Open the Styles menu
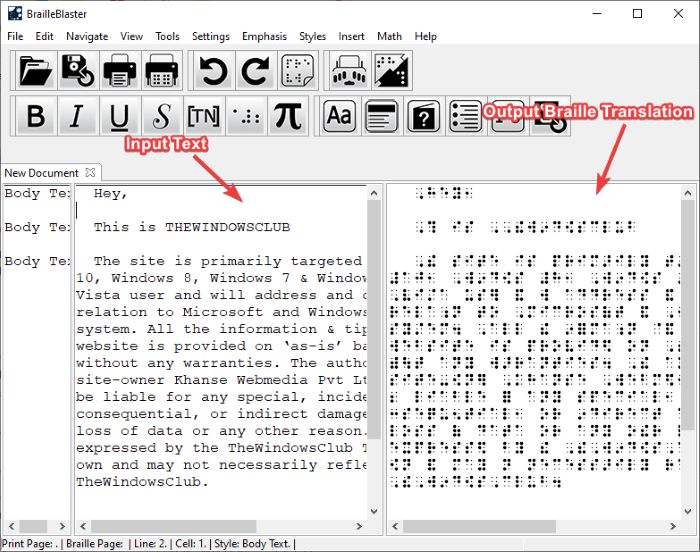 click(x=312, y=36)
